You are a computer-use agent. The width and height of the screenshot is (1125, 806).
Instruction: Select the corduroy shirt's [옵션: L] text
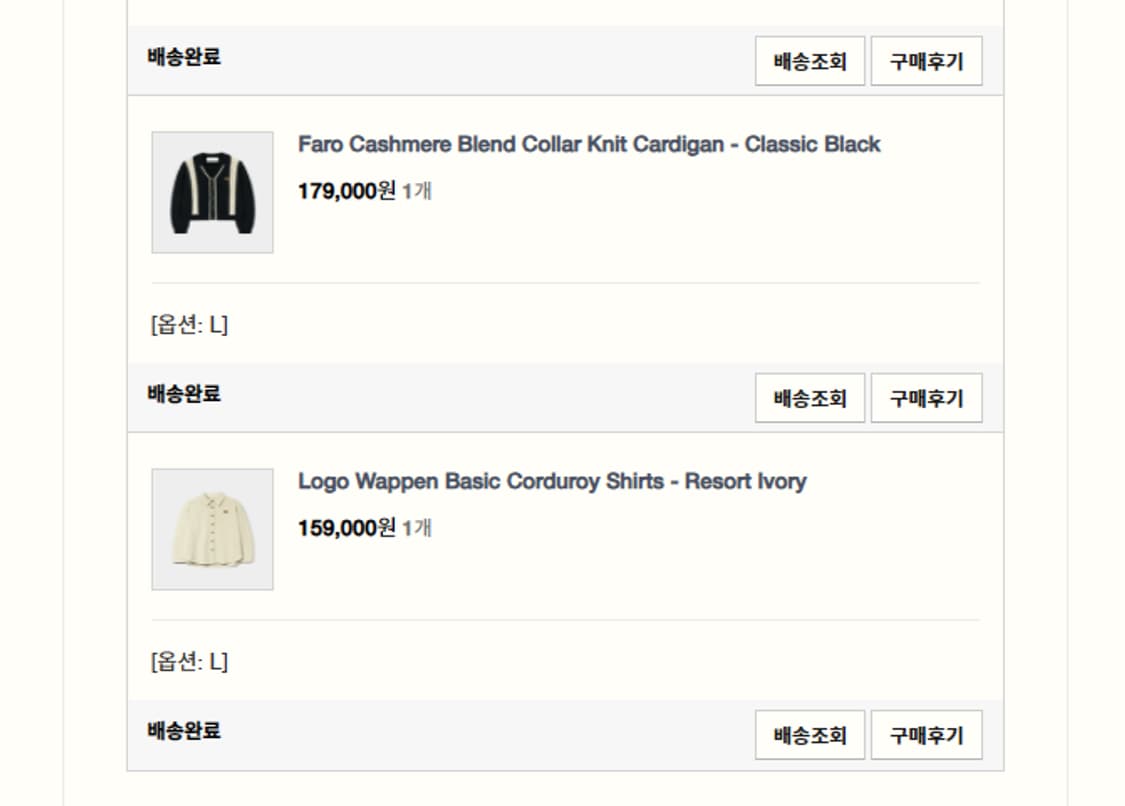(189, 662)
